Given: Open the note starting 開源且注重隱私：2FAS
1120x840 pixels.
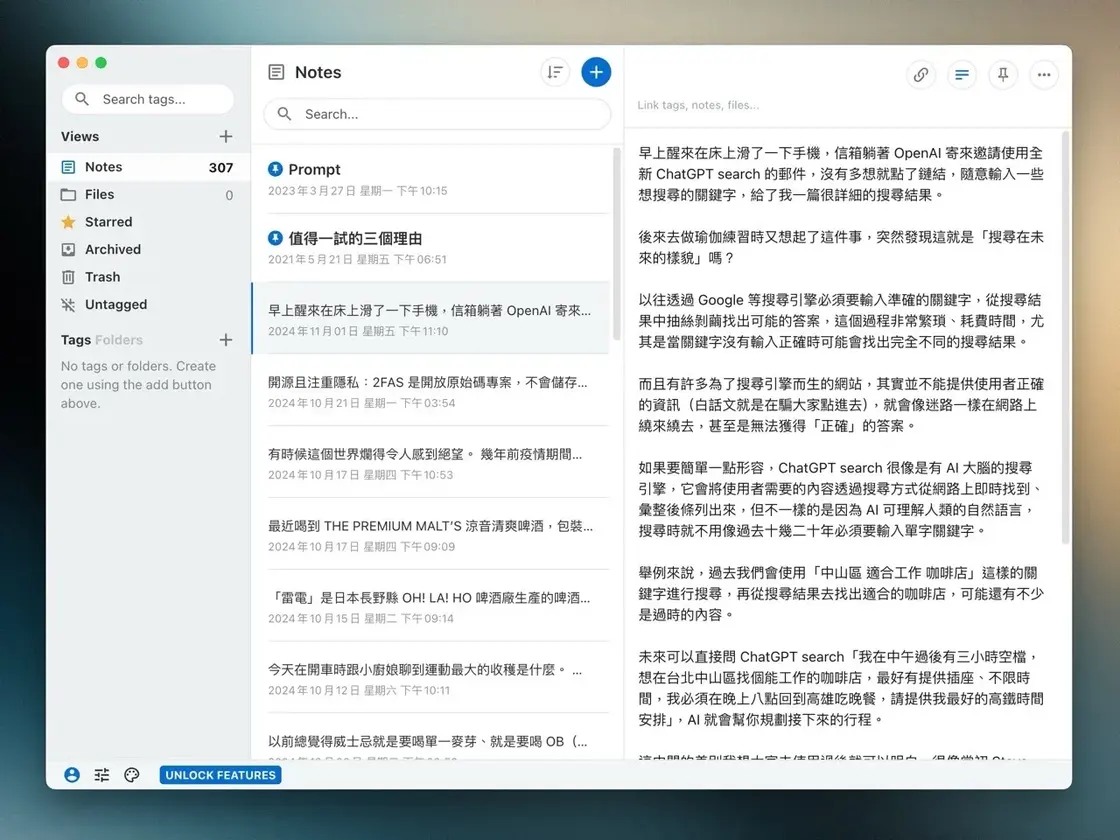Looking at the screenshot, I should [x=431, y=391].
